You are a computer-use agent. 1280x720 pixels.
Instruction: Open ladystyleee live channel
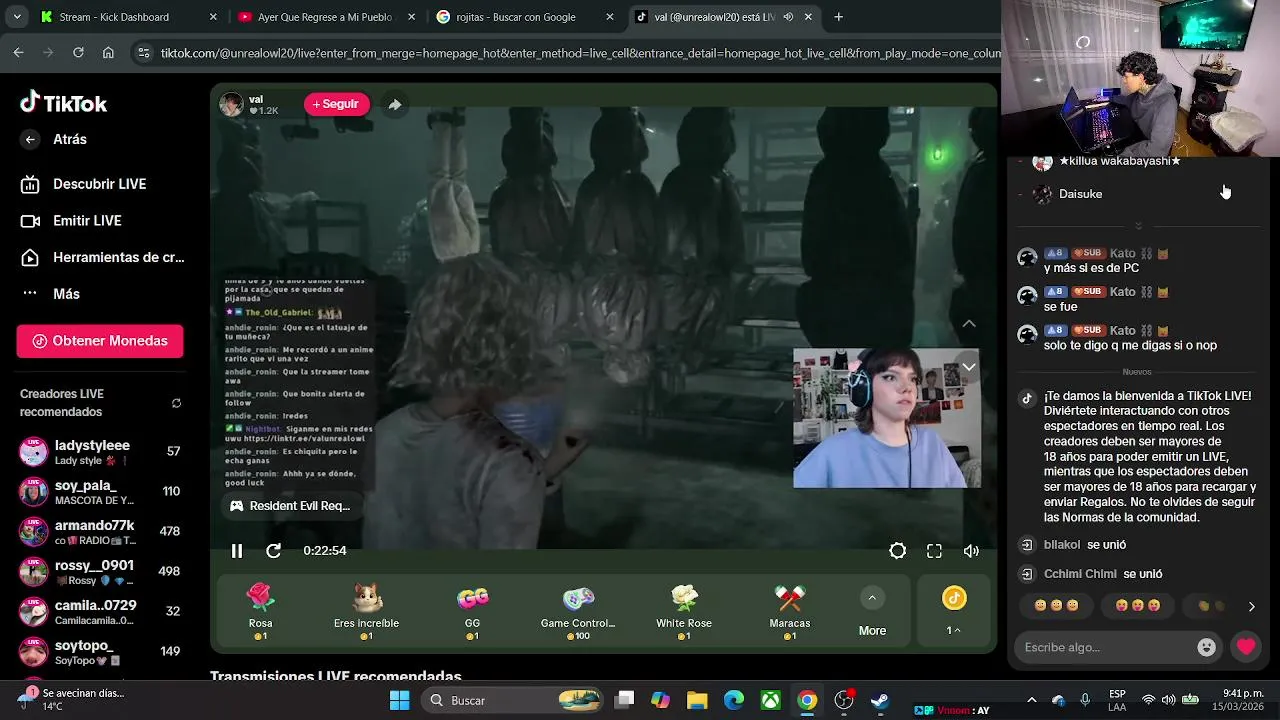(x=100, y=452)
